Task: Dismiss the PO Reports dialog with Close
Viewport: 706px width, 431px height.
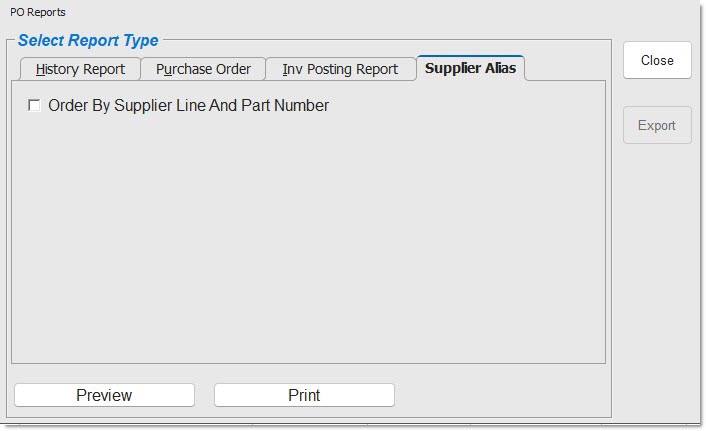Action: [657, 60]
